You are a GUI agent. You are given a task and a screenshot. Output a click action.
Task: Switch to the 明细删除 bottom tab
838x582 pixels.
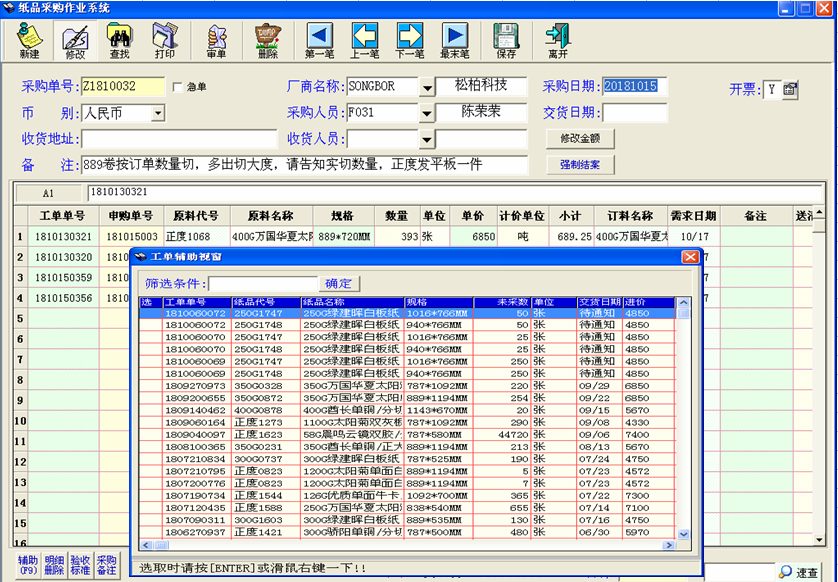(x=53, y=564)
